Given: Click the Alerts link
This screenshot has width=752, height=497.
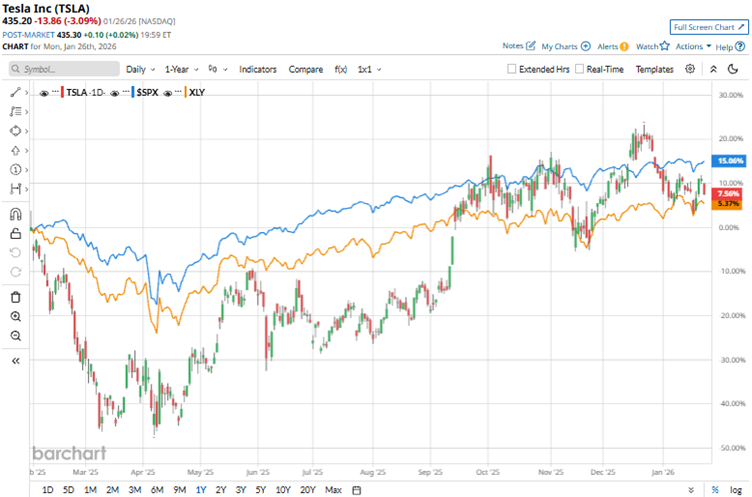Looking at the screenshot, I should click(607, 47).
